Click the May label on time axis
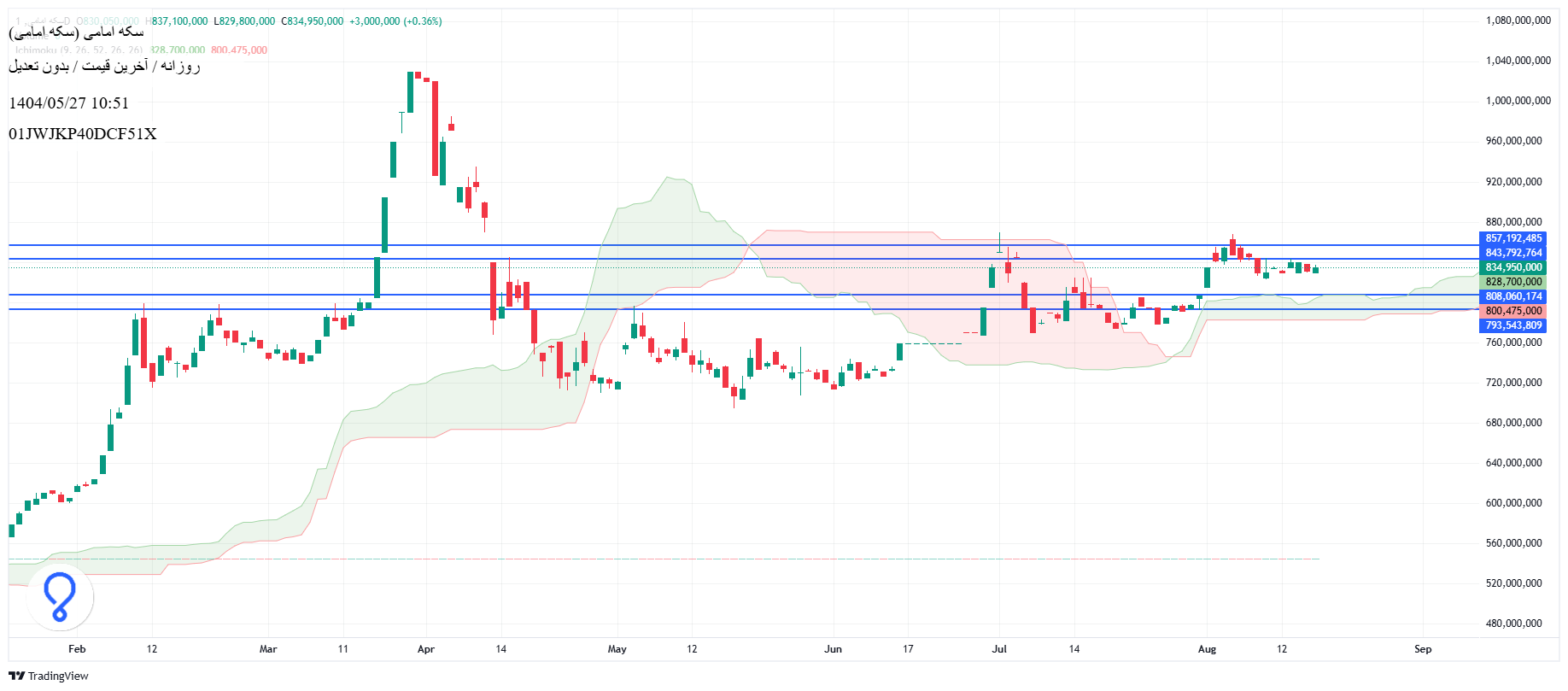This screenshot has height=691, width=1568. (x=617, y=649)
